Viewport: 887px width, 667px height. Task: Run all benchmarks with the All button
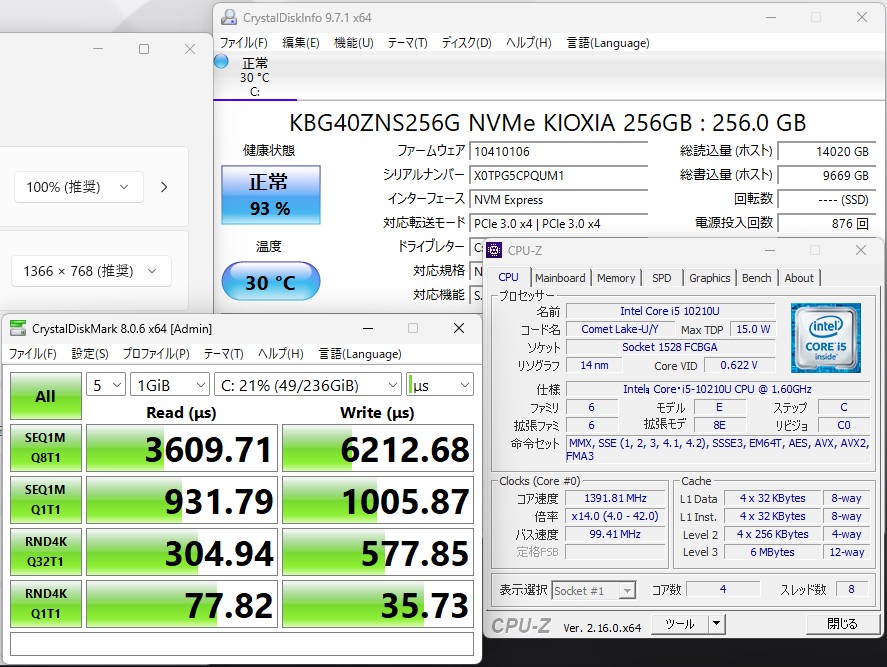(x=45, y=396)
